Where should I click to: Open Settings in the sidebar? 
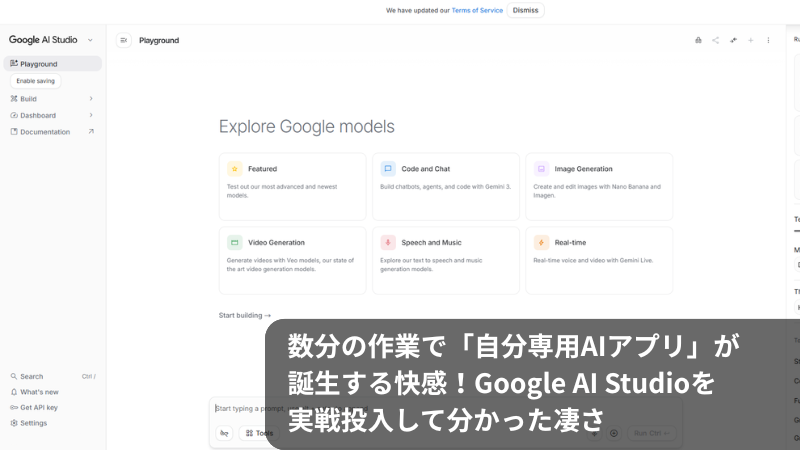33,423
